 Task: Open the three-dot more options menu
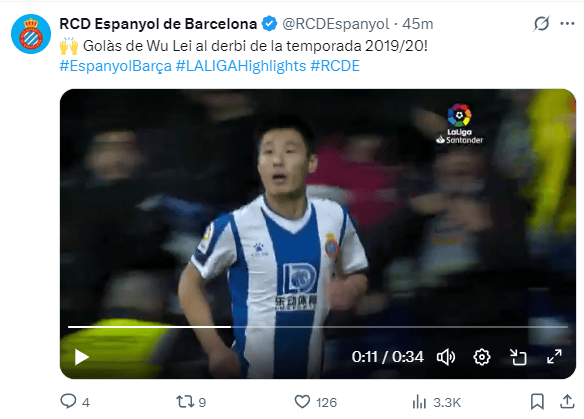point(567,24)
